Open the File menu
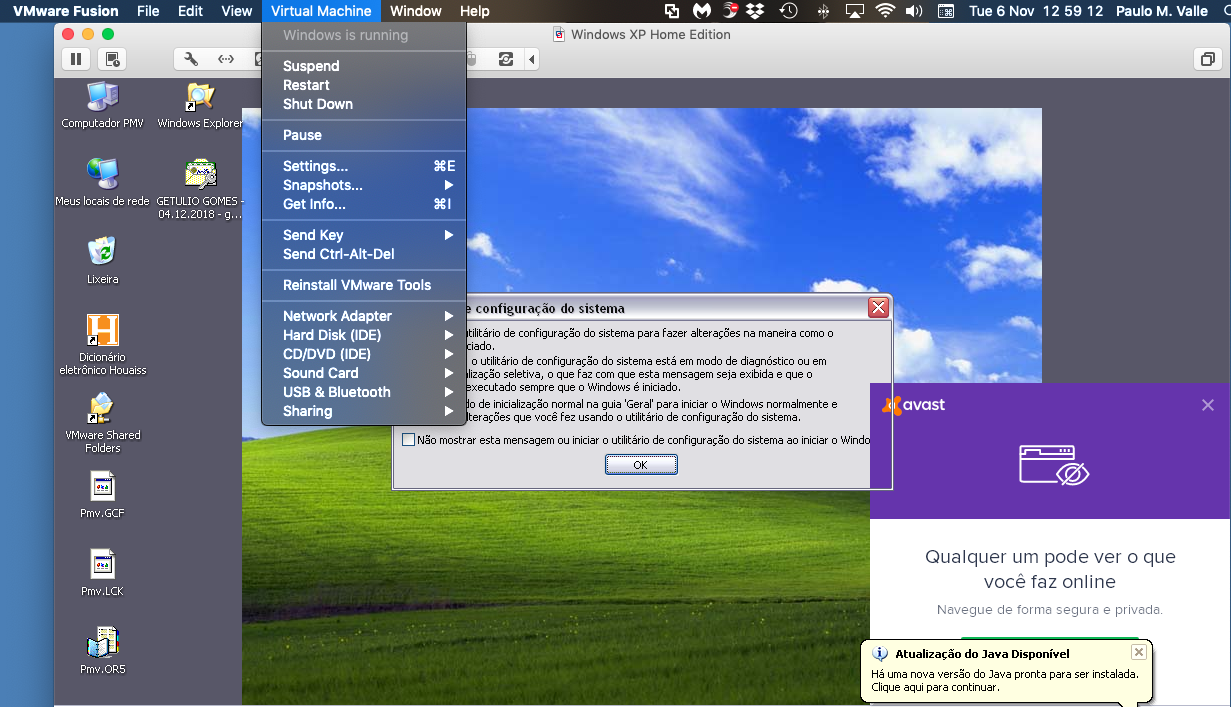Viewport: 1231px width, 707px height. point(148,11)
